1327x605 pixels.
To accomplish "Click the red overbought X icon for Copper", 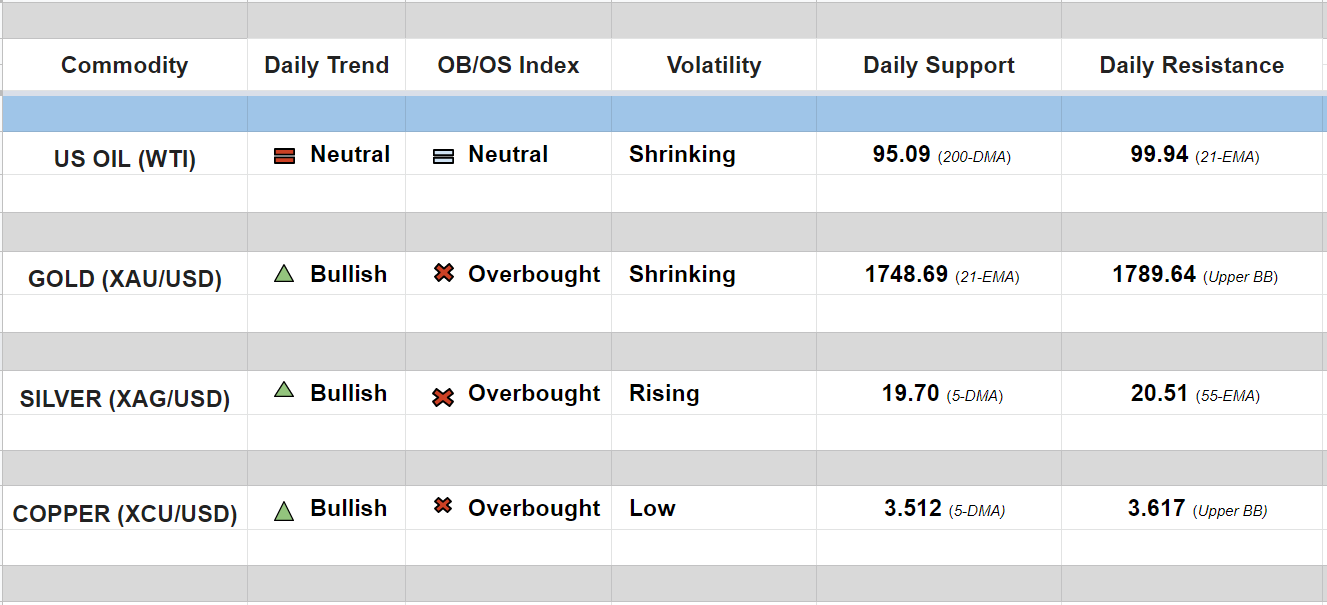I will coord(443,506).
